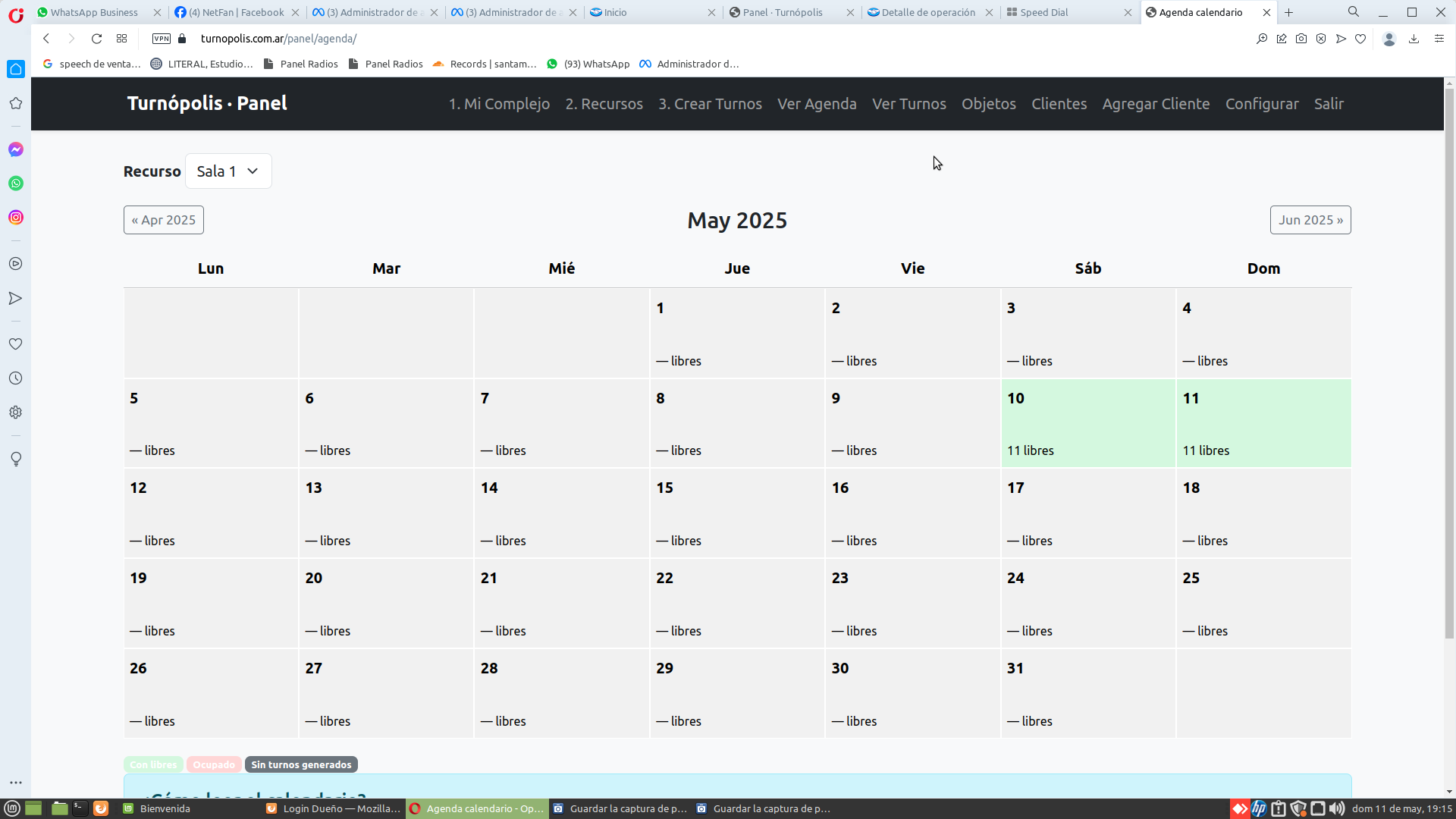The image size is (1456, 819).
Task: Open the sidebar home icon
Action: click(x=16, y=69)
